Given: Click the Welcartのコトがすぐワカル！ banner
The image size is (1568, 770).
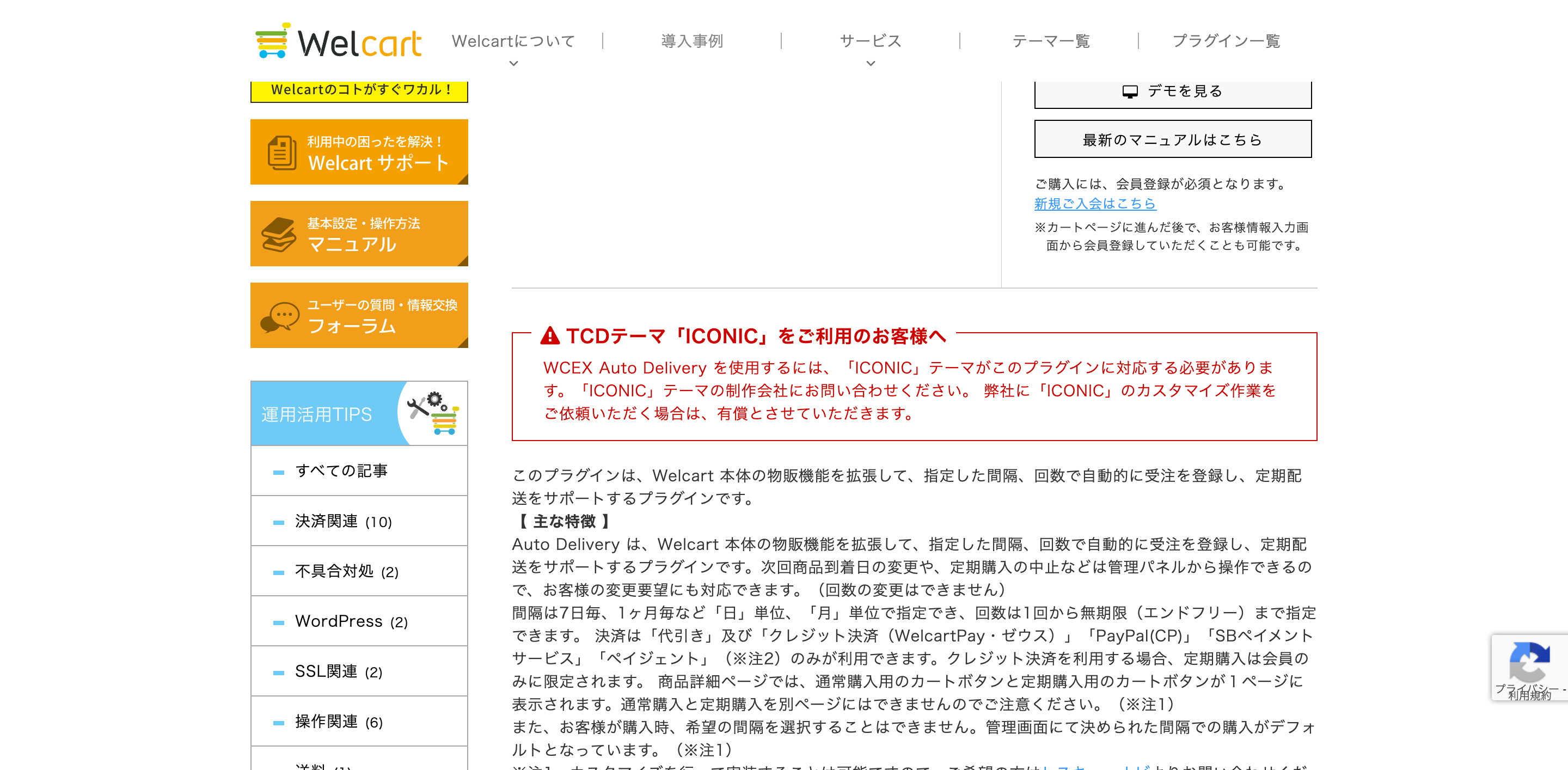Looking at the screenshot, I should click(359, 91).
